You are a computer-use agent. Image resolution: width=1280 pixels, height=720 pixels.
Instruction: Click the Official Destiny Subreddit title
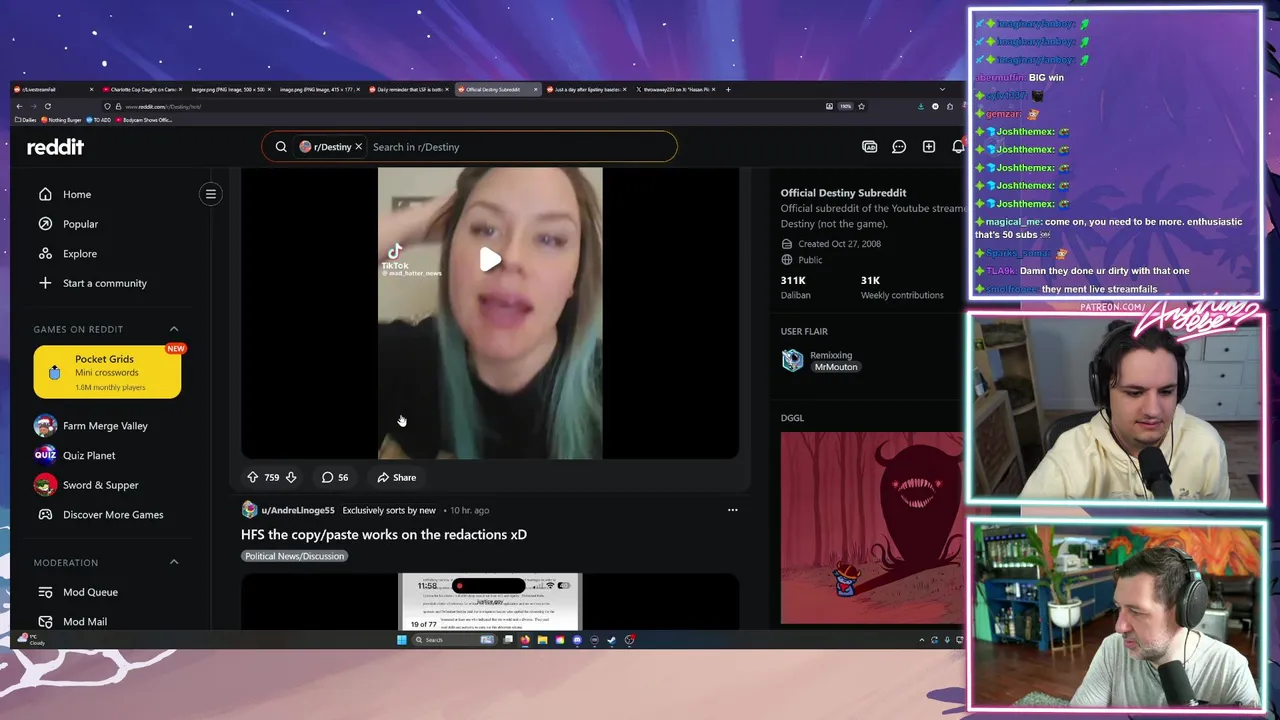pyautogui.click(x=843, y=193)
